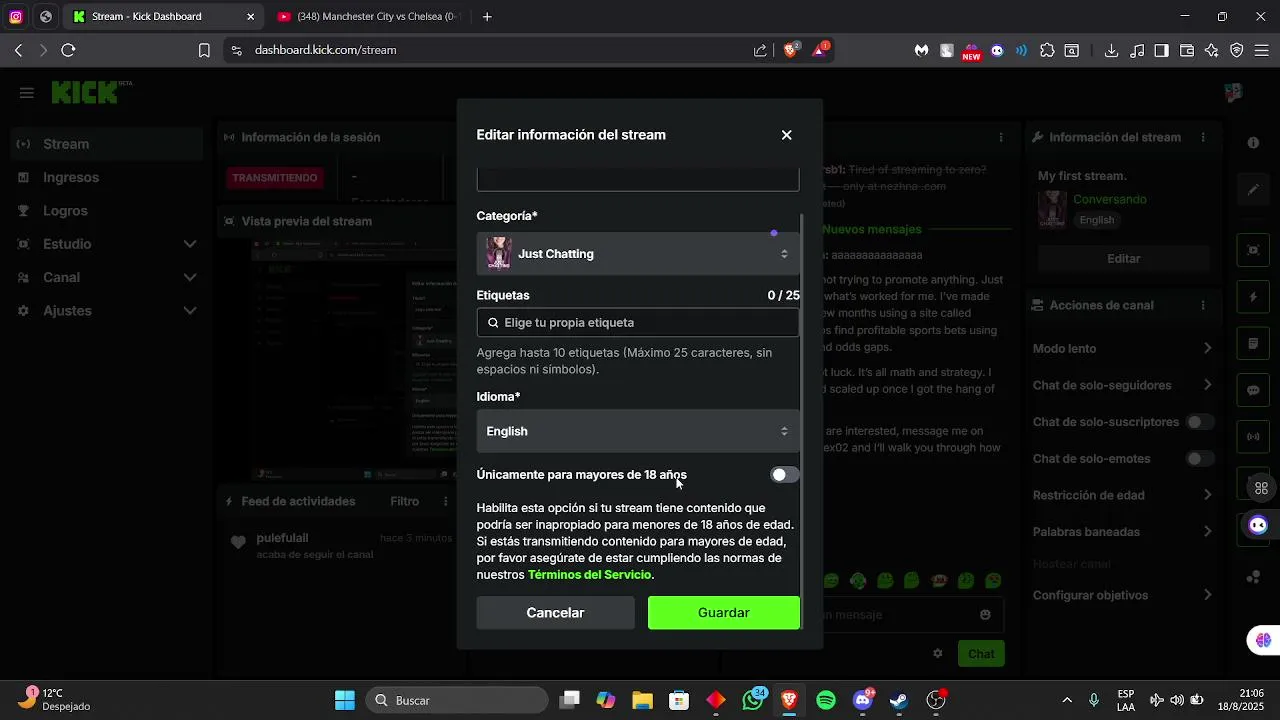Toggle Chat de solo-emotes switch
Viewport: 1280px width, 720px height.
1200,459
